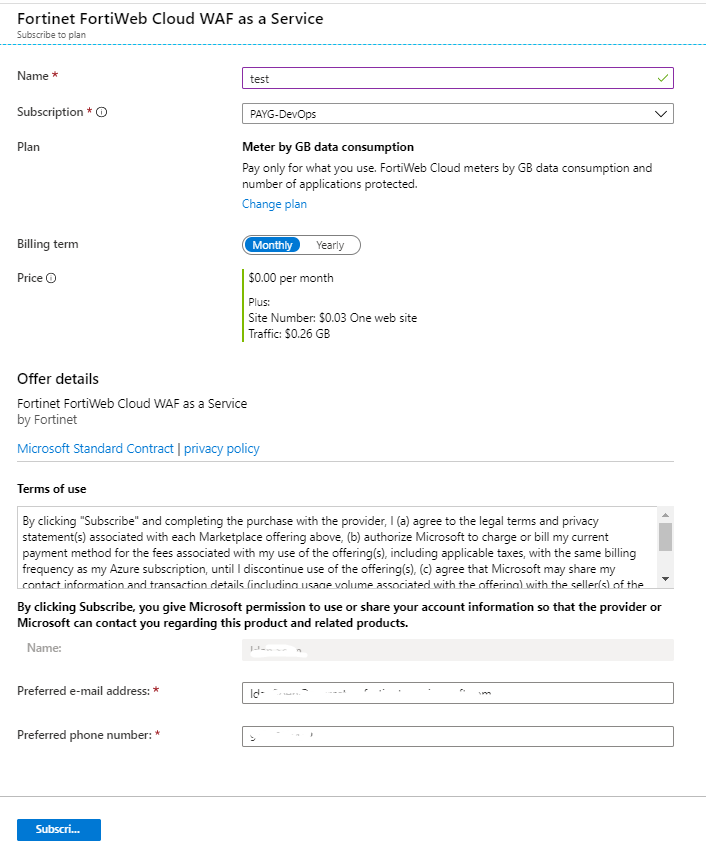Viewport: 706px width, 850px height.
Task: Open the privacy policy
Action: tap(221, 448)
